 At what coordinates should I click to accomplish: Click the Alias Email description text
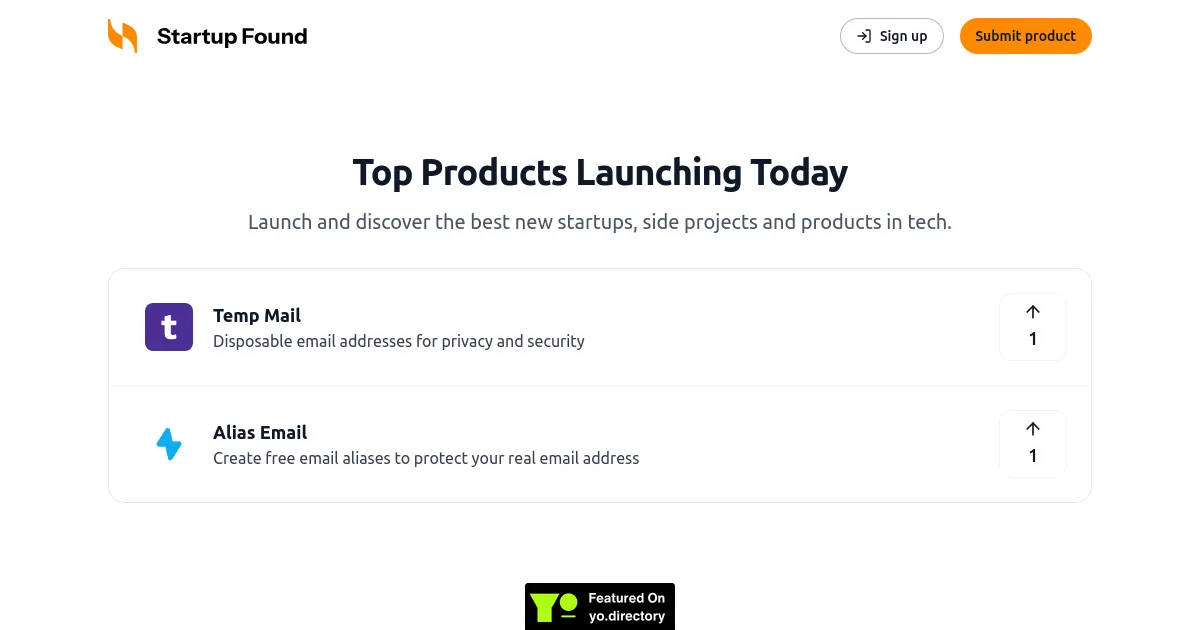tap(426, 458)
